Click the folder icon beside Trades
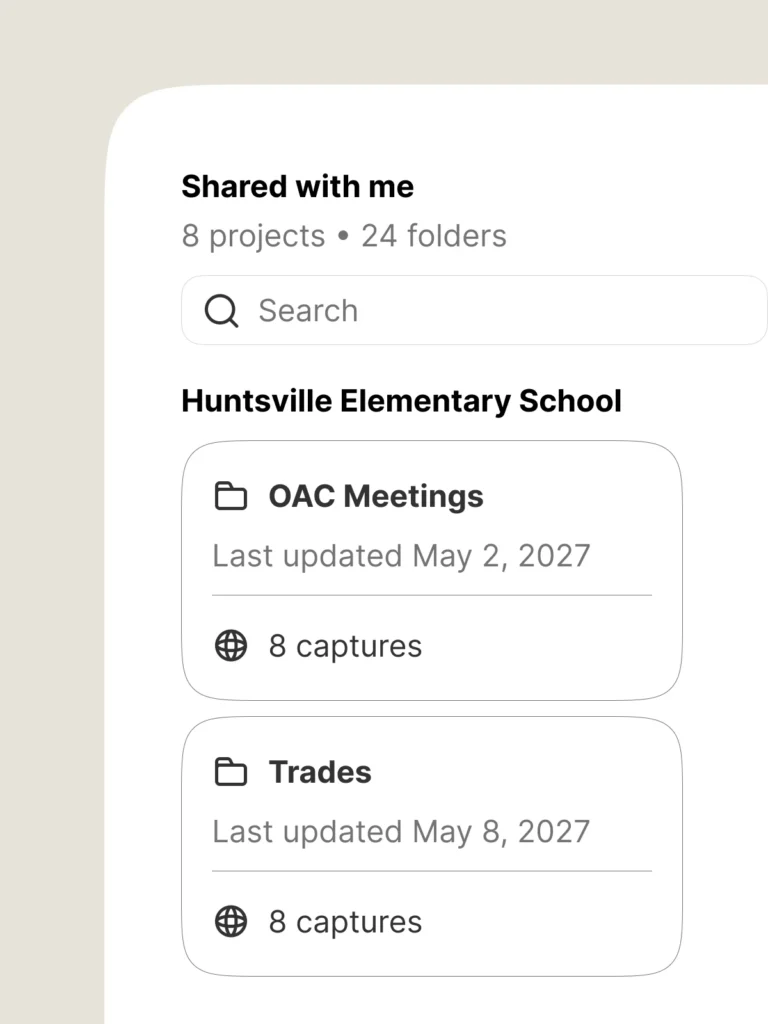 pyautogui.click(x=231, y=772)
